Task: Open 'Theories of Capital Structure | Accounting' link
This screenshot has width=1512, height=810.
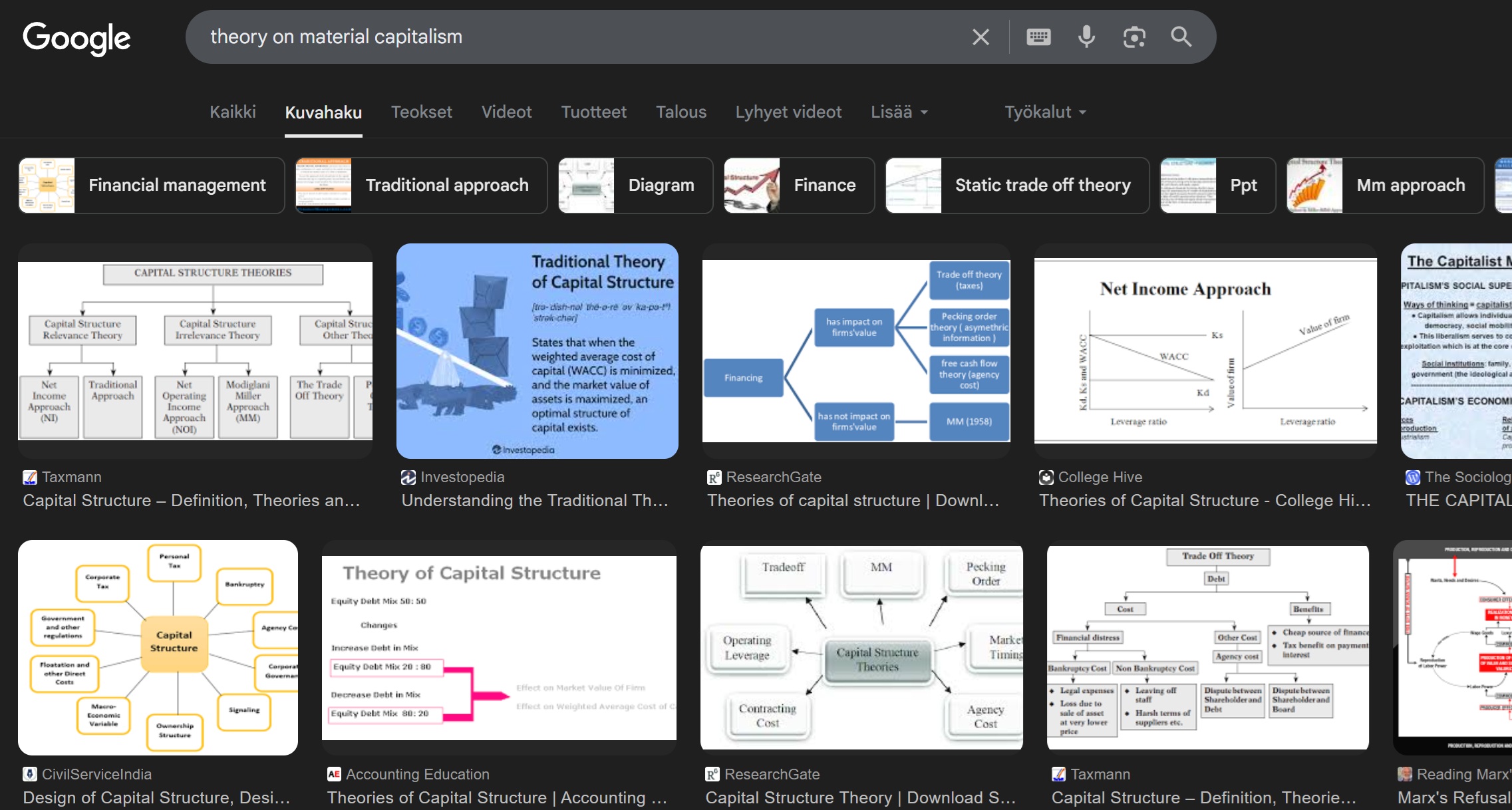Action: pos(497,797)
